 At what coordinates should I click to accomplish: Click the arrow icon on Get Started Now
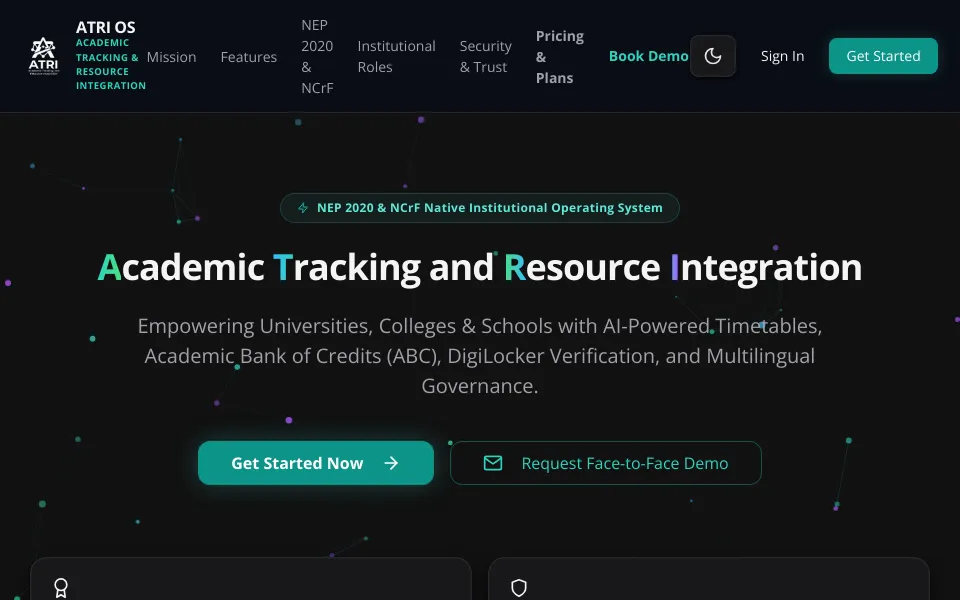coord(391,463)
